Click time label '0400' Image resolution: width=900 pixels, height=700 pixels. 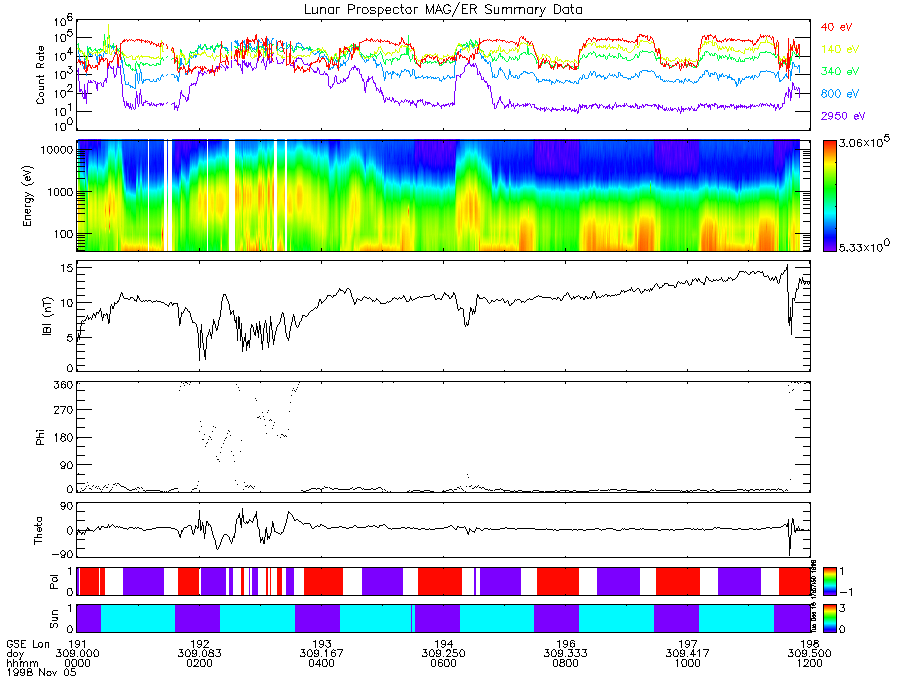321,663
